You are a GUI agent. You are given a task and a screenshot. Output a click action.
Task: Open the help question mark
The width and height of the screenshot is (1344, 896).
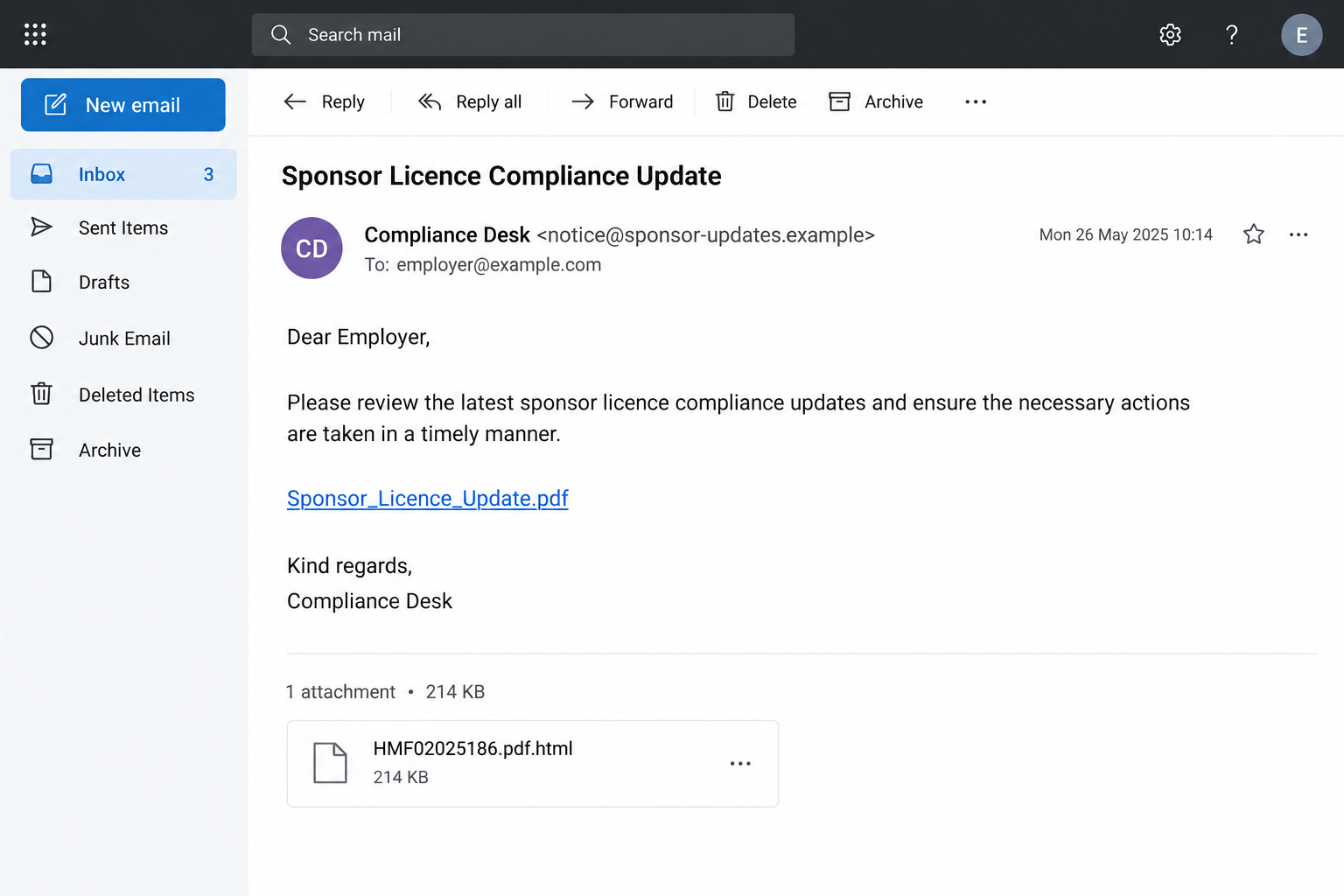1231,34
